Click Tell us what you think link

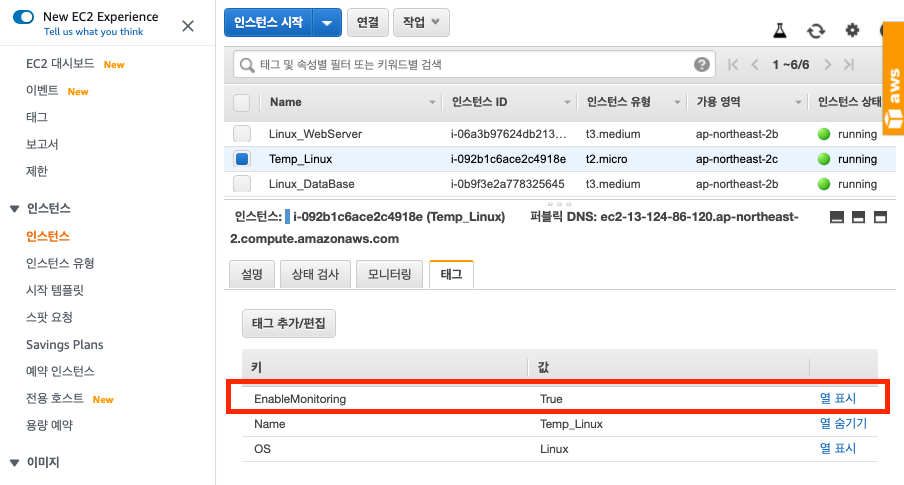coord(93,32)
